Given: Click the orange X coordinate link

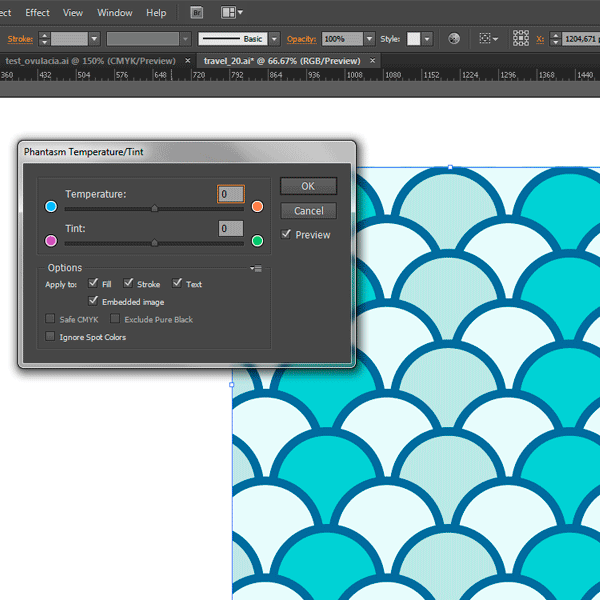Looking at the screenshot, I should coord(540,39).
